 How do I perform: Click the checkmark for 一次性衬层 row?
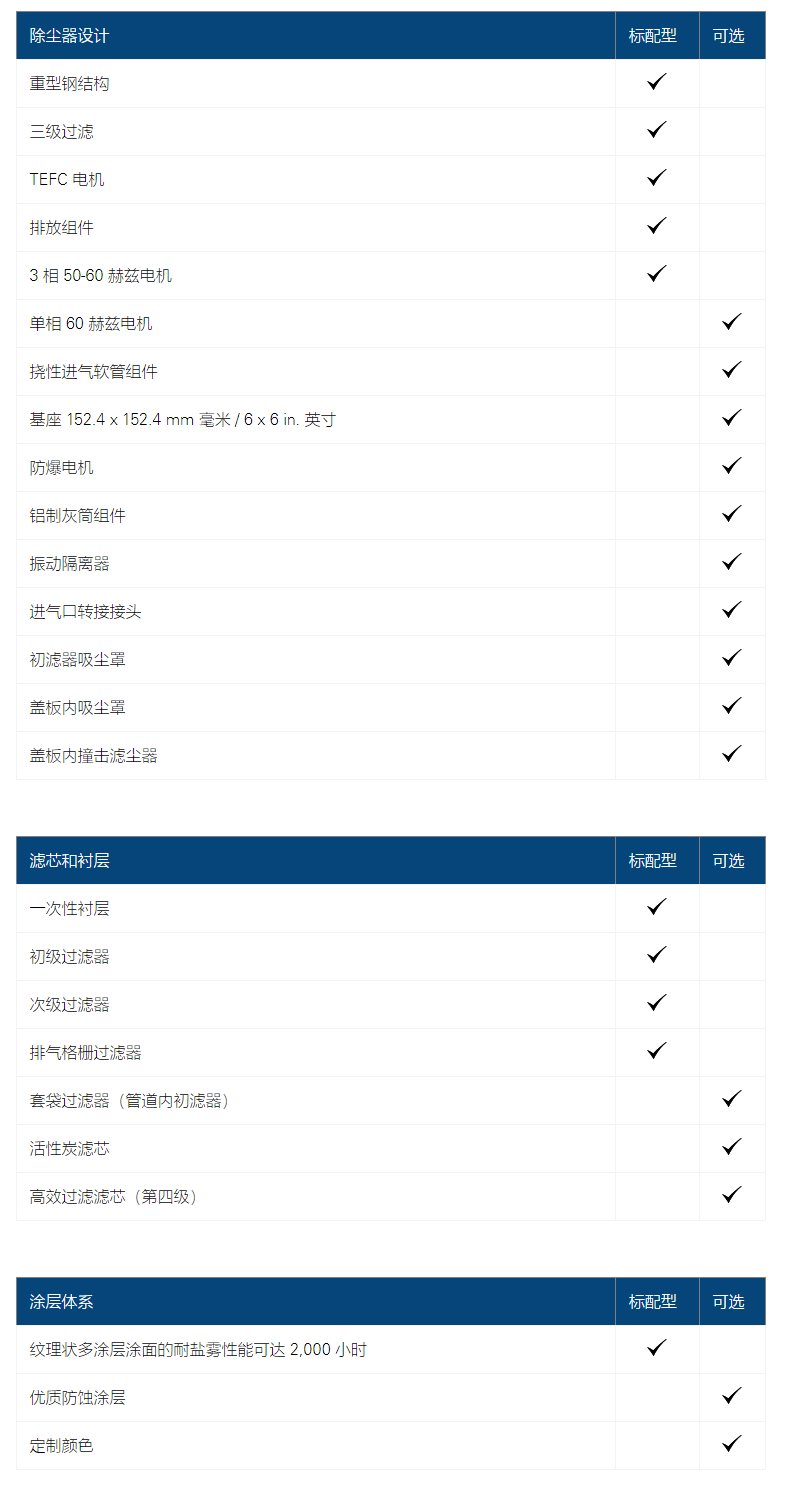click(x=657, y=907)
